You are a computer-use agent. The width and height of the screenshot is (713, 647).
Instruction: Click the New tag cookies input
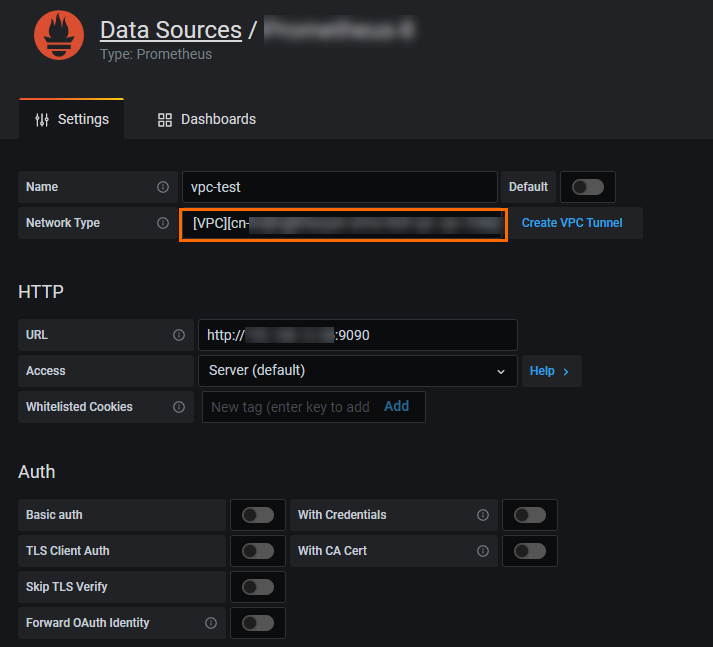click(290, 407)
